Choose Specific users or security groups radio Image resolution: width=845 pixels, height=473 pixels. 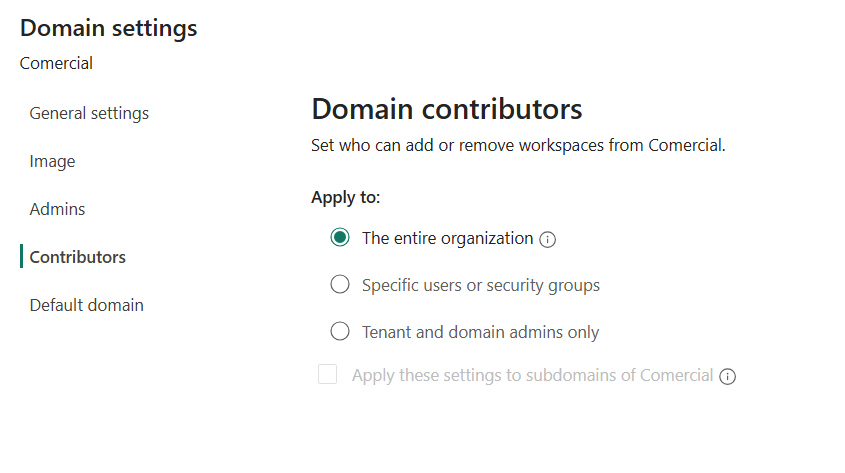pos(340,285)
